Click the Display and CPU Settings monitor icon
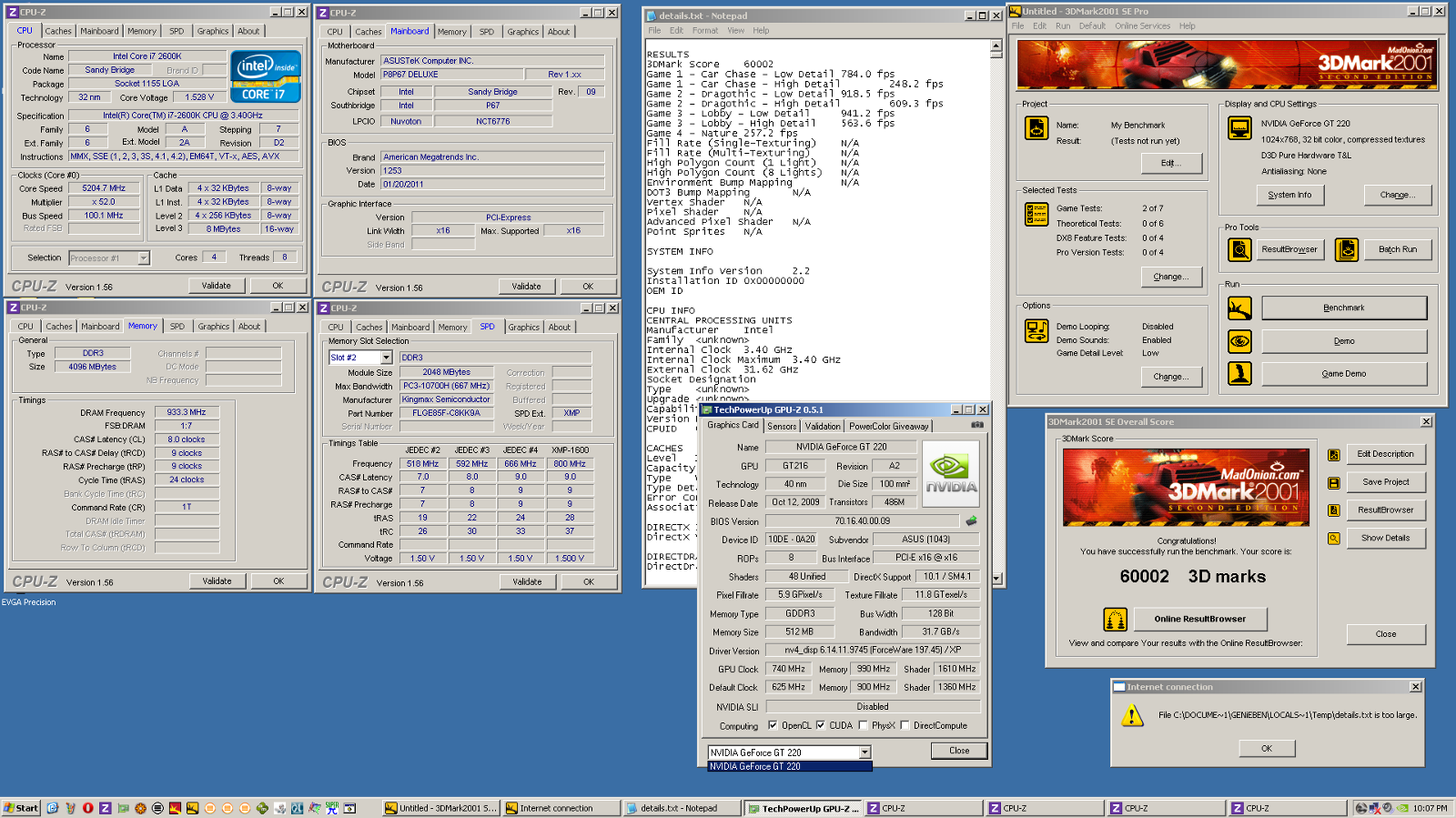 (1239, 128)
